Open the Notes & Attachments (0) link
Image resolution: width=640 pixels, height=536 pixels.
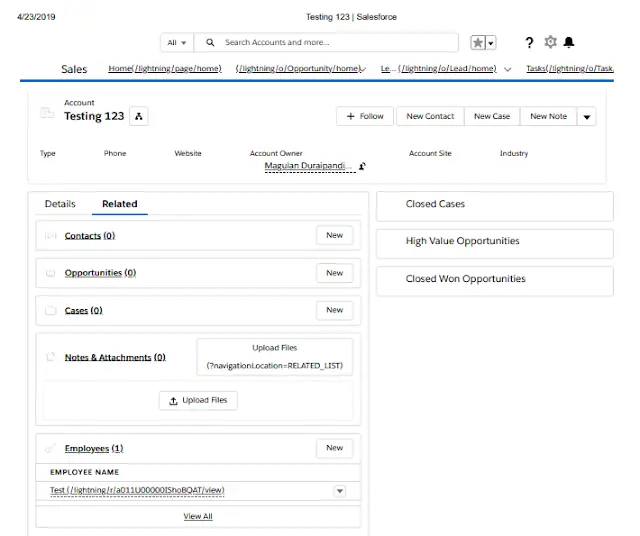[115, 357]
